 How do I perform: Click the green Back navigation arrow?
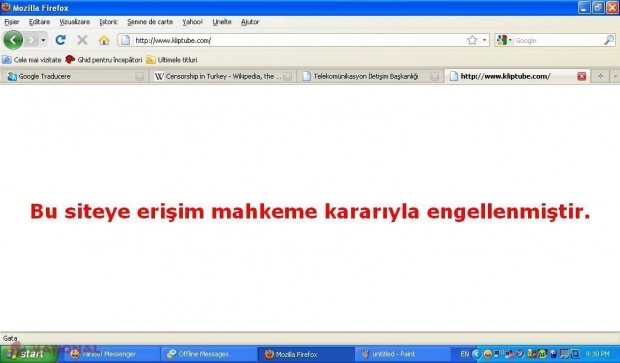(13, 40)
